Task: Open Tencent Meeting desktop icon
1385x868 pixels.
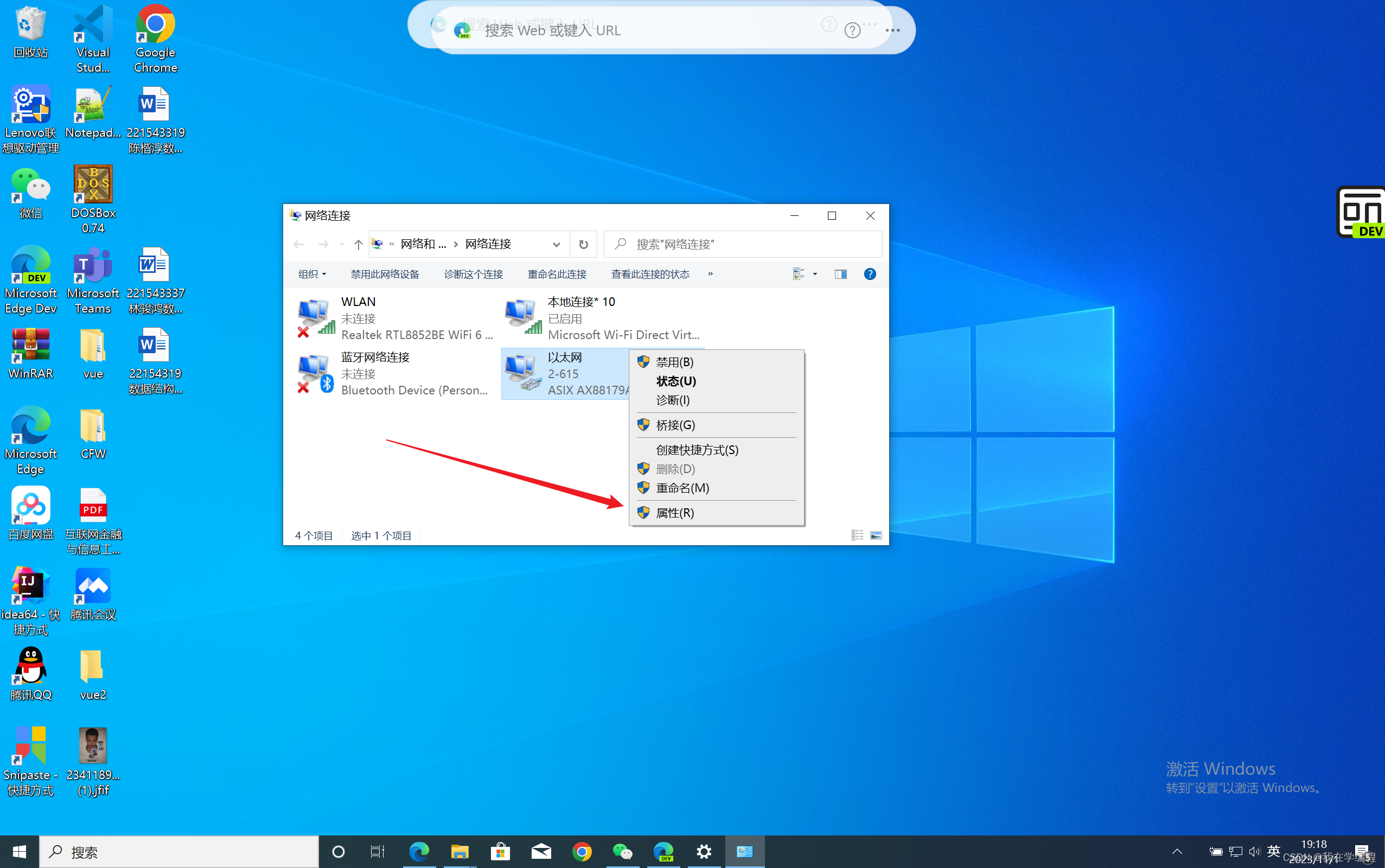Action: point(93,594)
